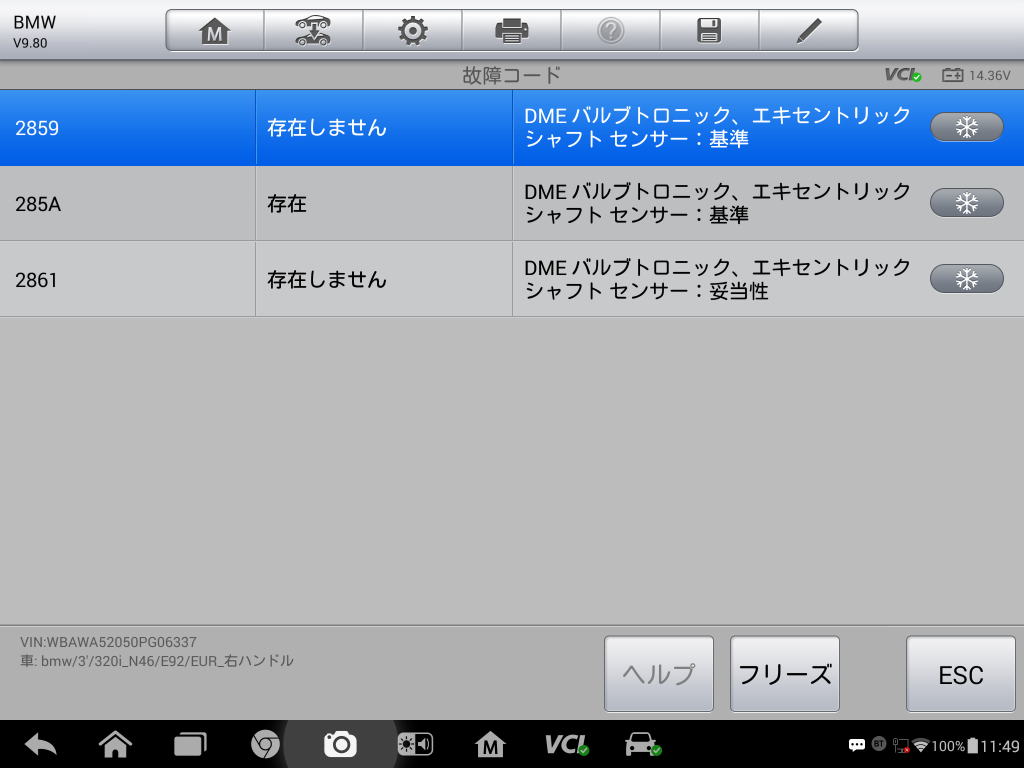Viewport: 1024px width, 768px height.
Task: Open freeze frame snowflake for code 2859
Action: tap(966, 127)
